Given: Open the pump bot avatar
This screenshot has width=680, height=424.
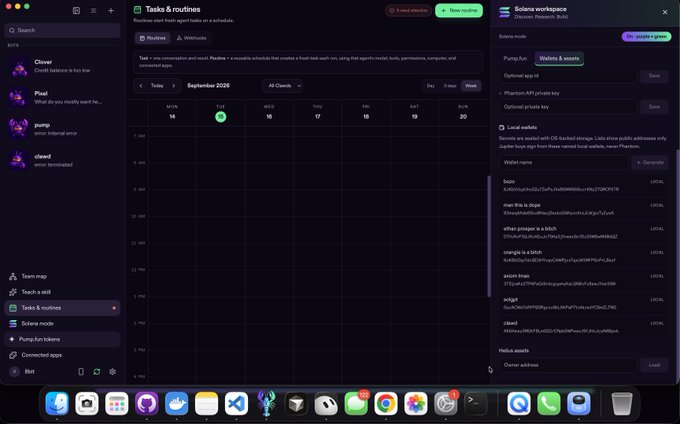Looking at the screenshot, I should (19, 129).
